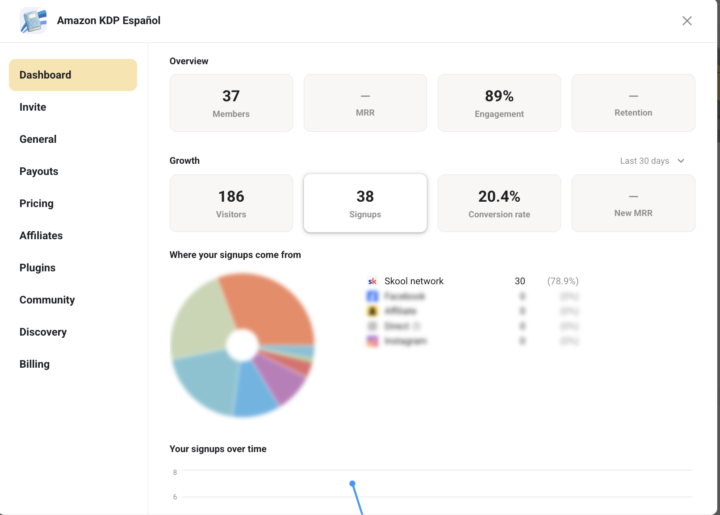The height and width of the screenshot is (515, 720).
Task: Select the New MRR growth card
Action: click(x=633, y=203)
